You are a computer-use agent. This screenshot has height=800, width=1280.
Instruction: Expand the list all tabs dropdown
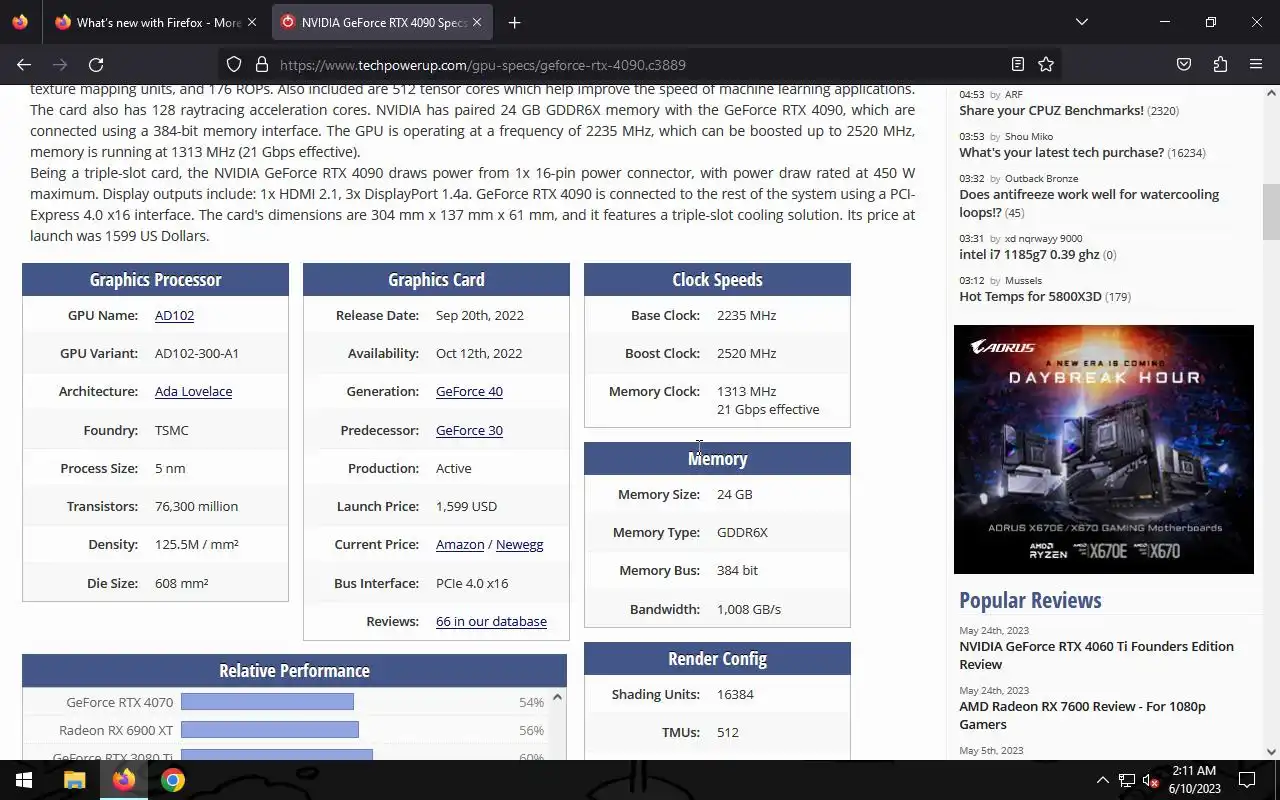tap(1082, 22)
